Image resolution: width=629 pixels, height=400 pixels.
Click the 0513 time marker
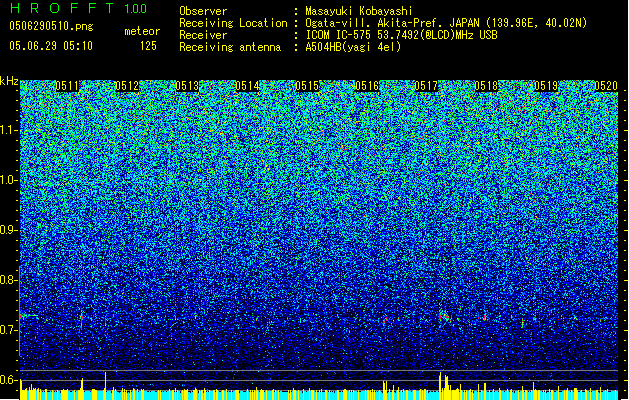(187, 86)
